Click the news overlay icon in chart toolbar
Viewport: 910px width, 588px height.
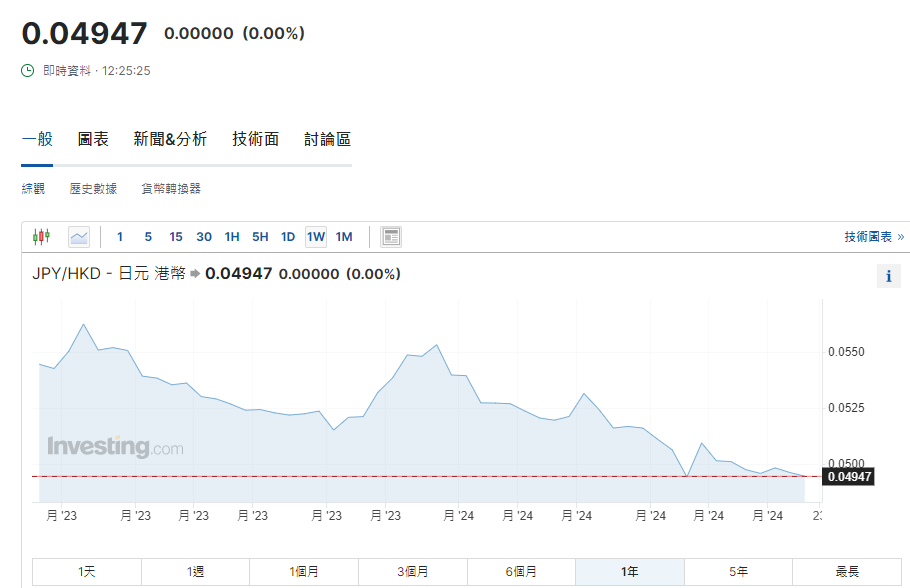tap(391, 237)
